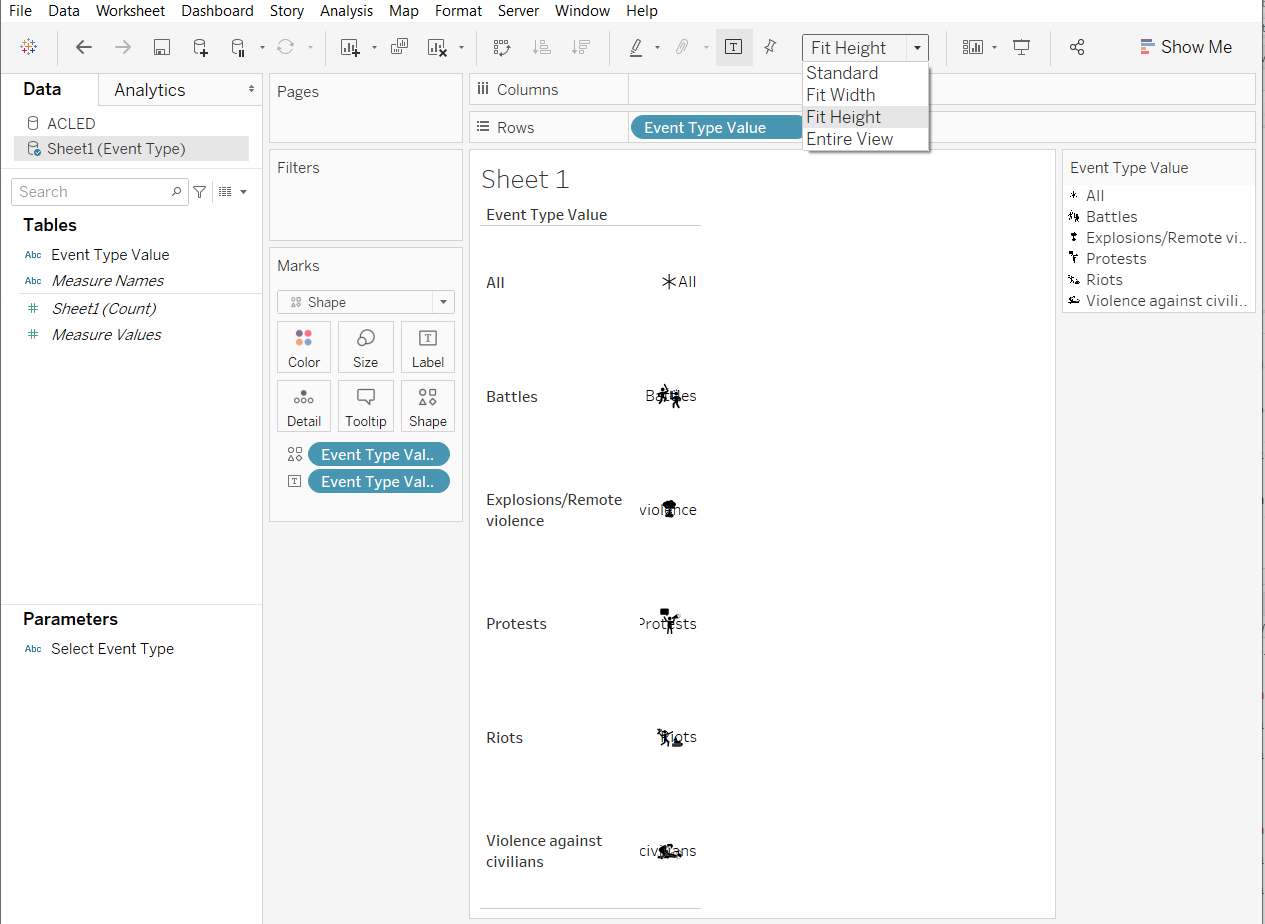This screenshot has height=924, width=1265.
Task: Click the Share workbook icon
Action: coord(1077,47)
